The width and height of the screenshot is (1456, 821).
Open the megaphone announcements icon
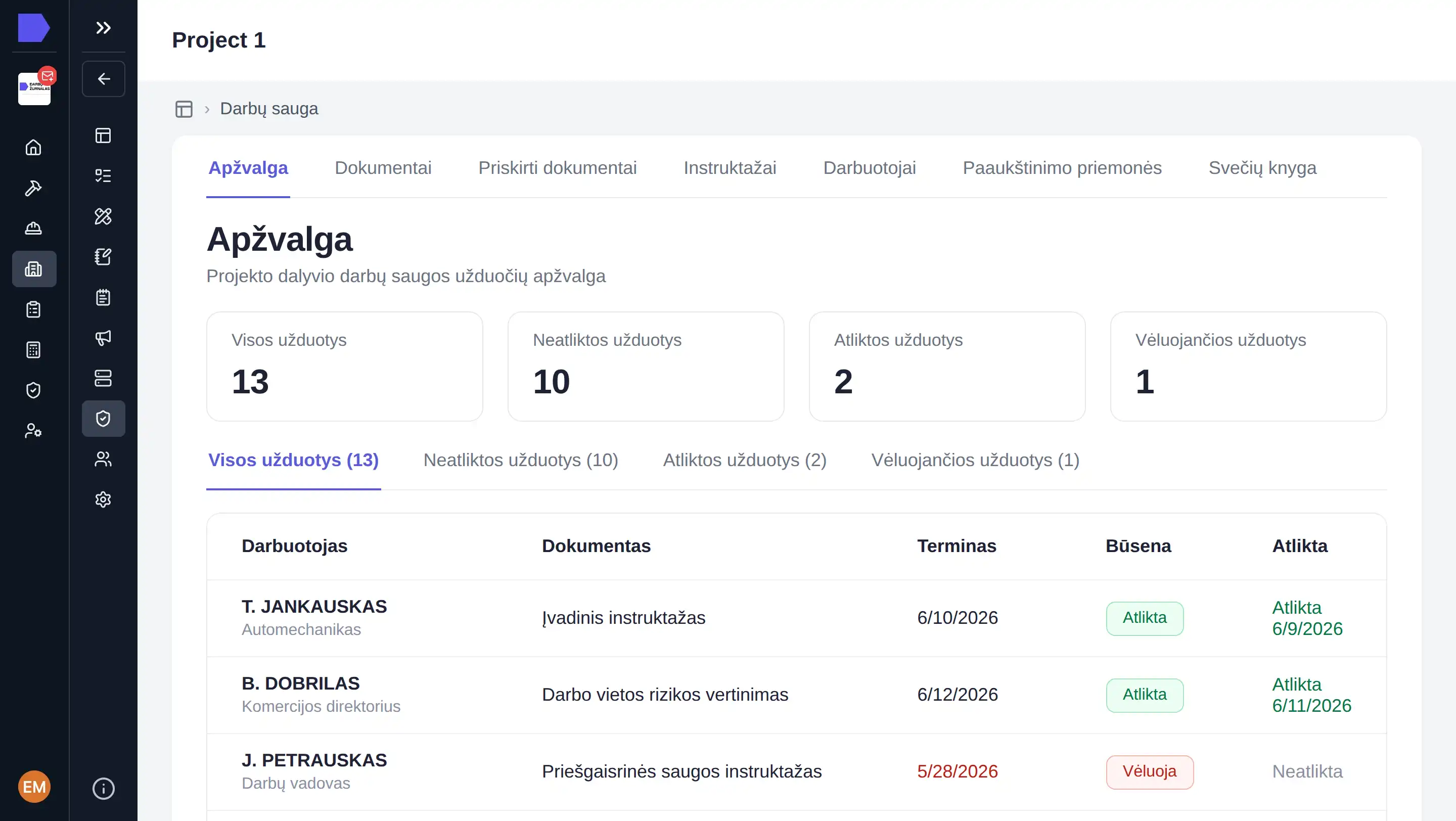[104, 338]
